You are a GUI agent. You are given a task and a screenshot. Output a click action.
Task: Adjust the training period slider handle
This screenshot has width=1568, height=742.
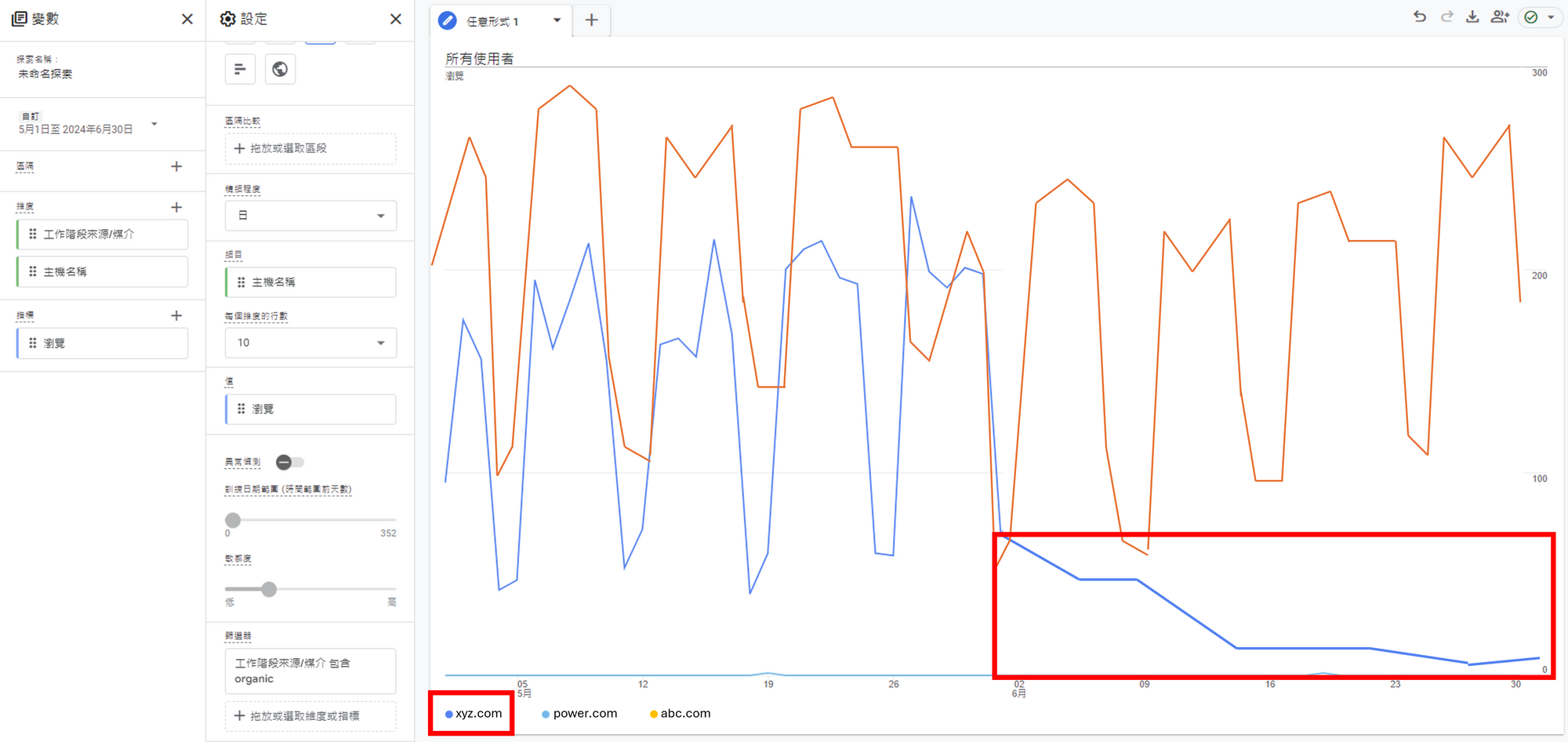coord(233,520)
